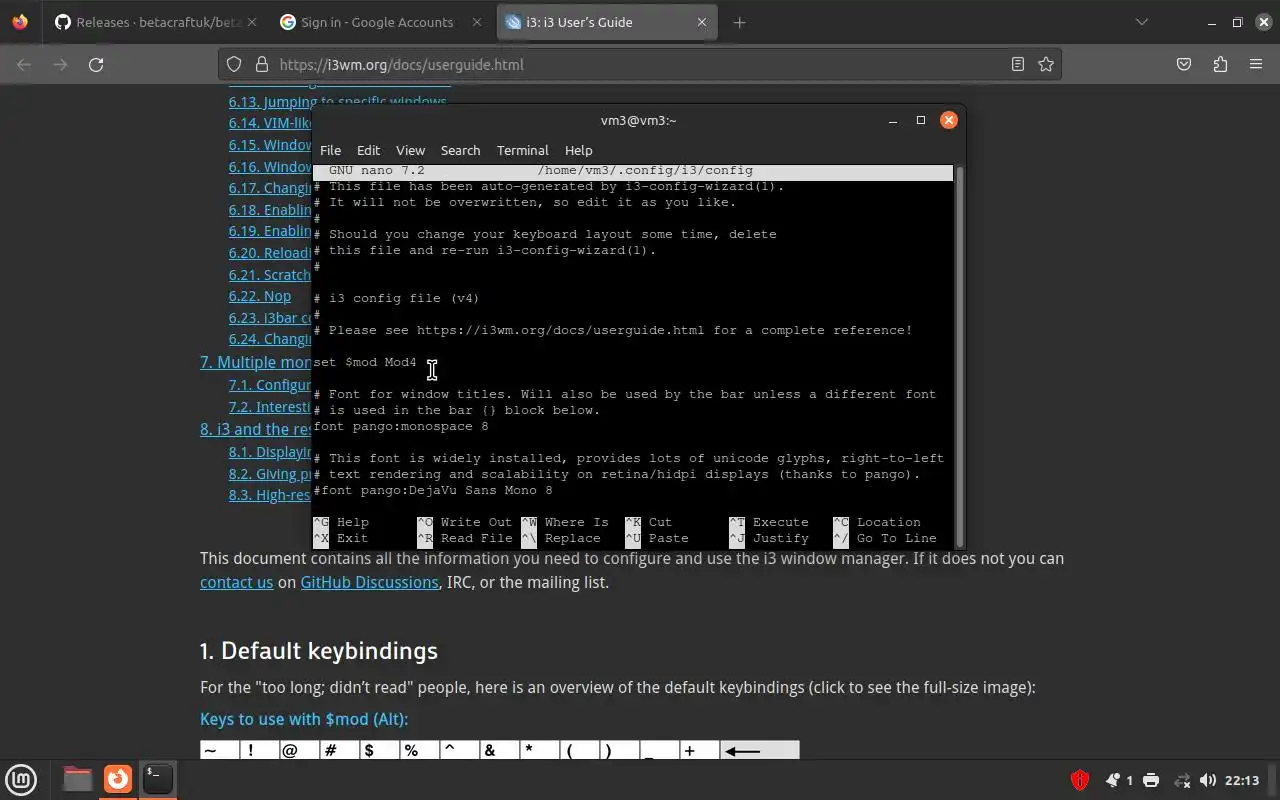Viewport: 1280px width, 800px height.
Task: Close the vm3 terminal window
Action: [949, 120]
